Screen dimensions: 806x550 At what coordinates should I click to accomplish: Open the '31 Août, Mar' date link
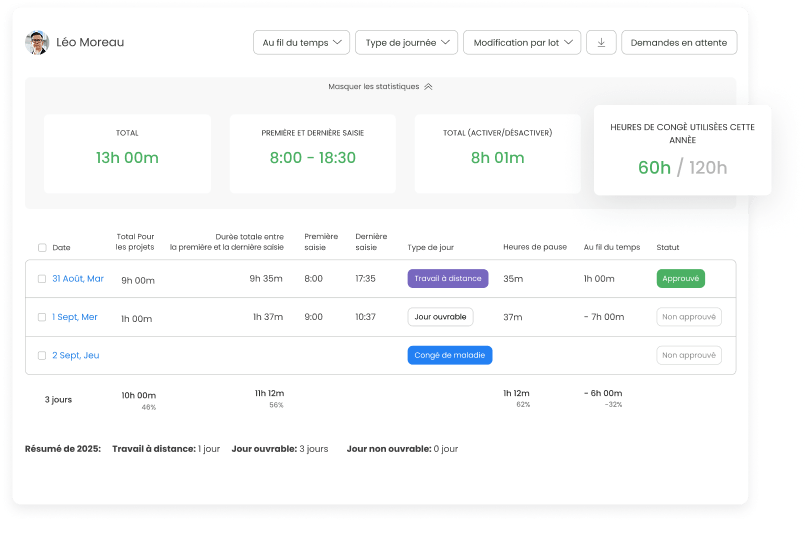point(78,279)
